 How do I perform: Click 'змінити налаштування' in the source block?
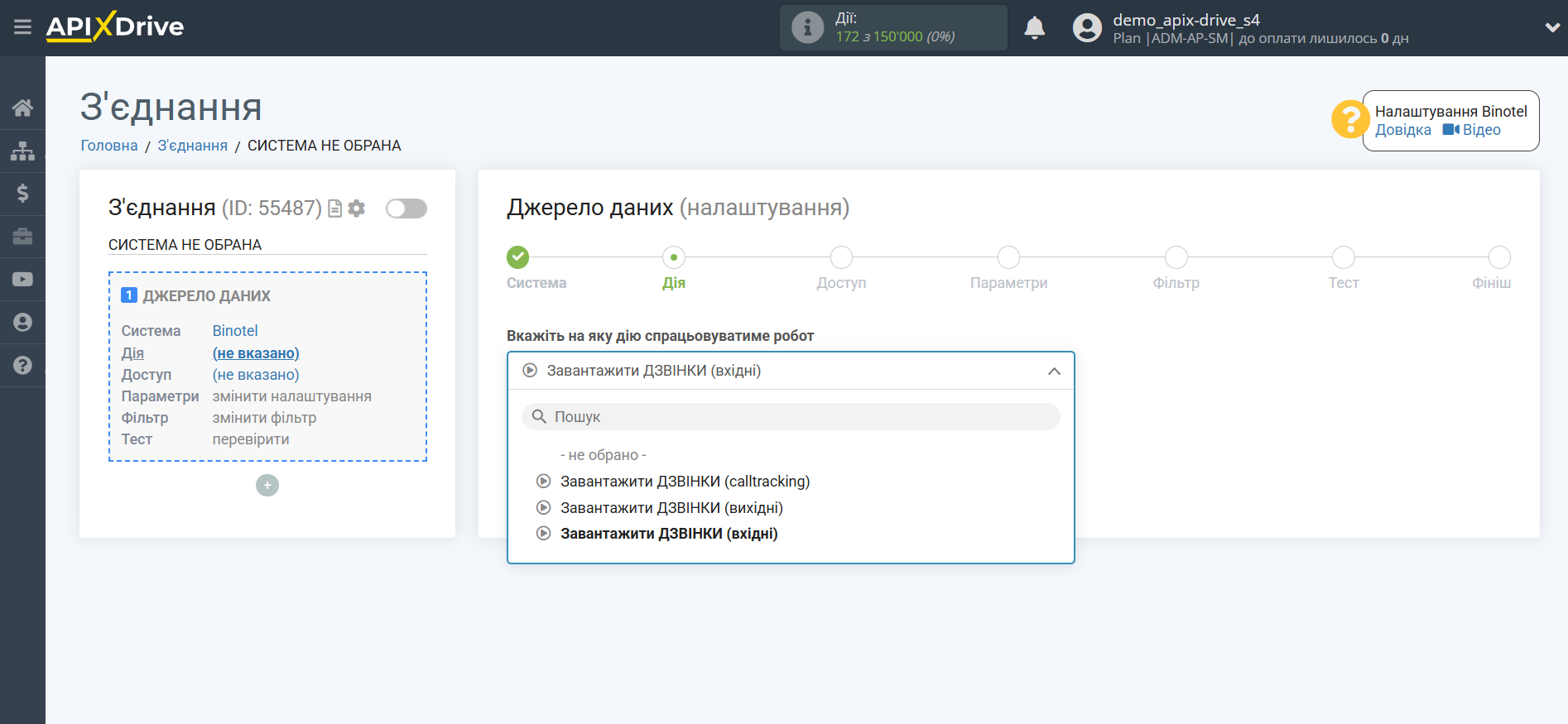[292, 396]
